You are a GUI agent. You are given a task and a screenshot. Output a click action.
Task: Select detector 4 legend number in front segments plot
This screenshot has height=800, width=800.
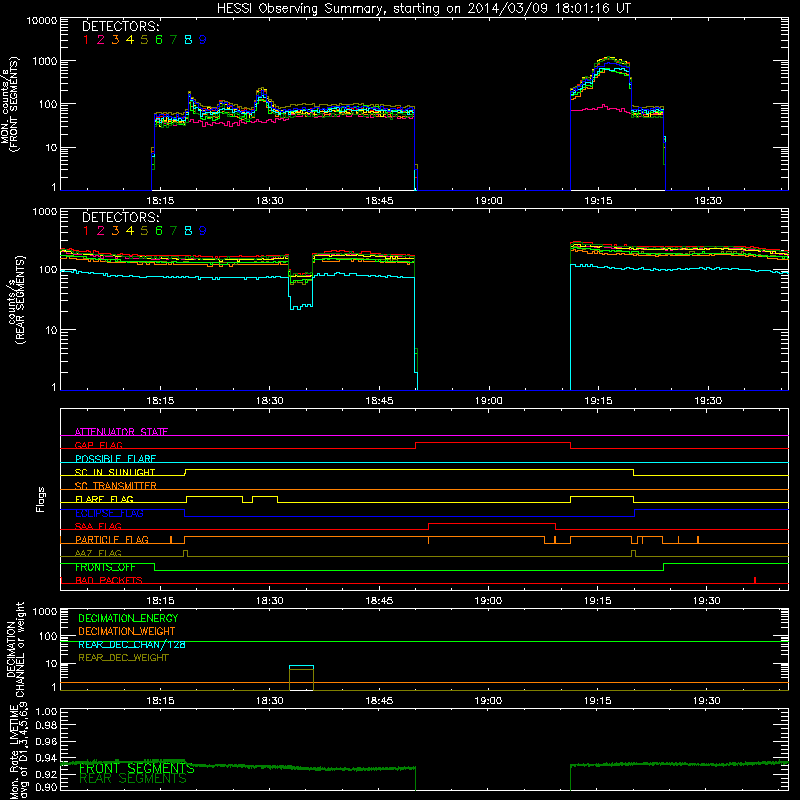[130, 40]
